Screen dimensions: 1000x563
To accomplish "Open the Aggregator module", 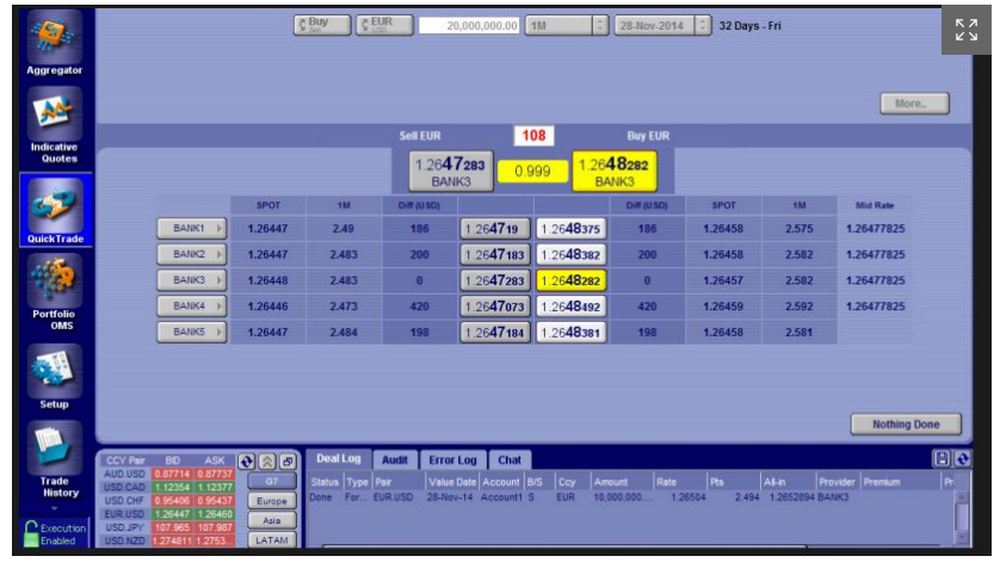I will [x=54, y=45].
